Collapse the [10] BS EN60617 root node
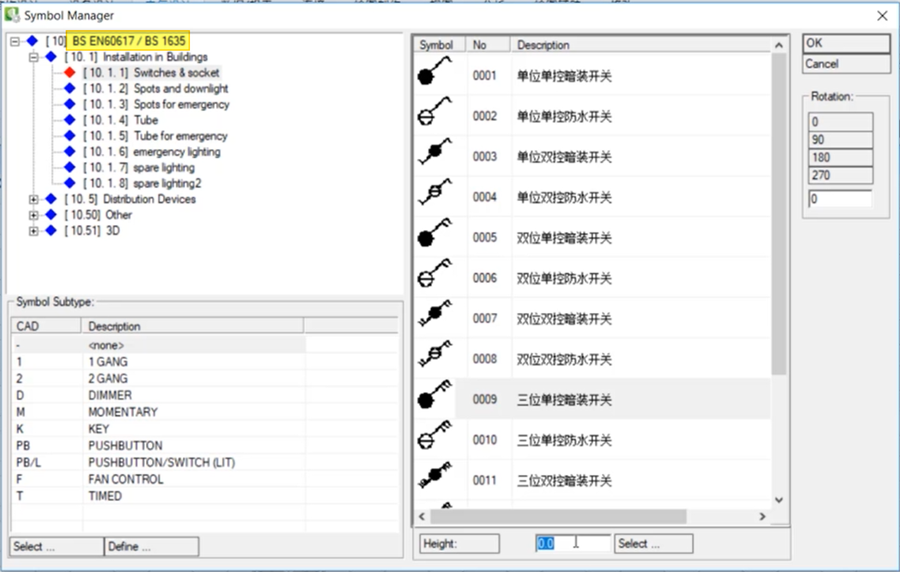The width and height of the screenshot is (900, 572). coord(15,41)
